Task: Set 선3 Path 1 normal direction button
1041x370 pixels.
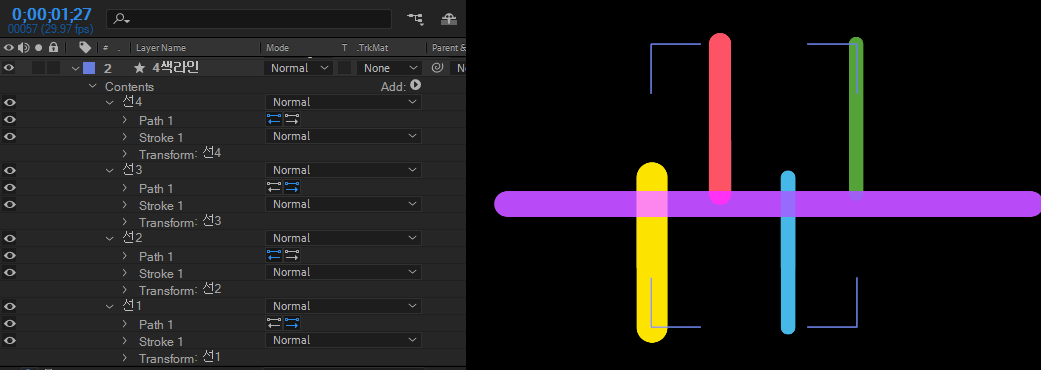Action: (292, 188)
